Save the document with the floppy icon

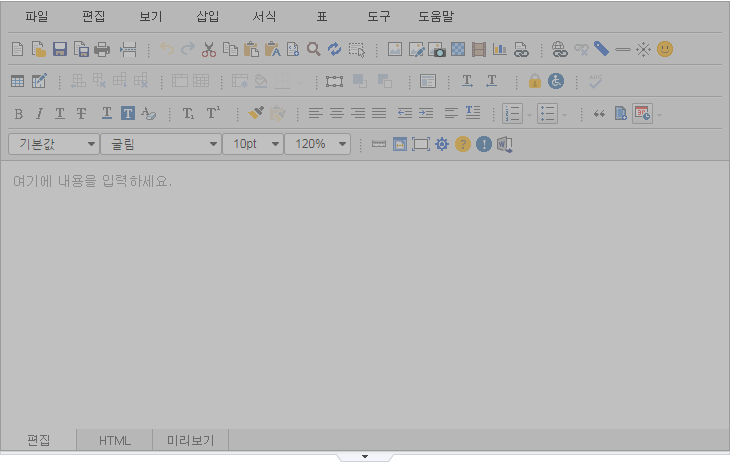(60, 49)
